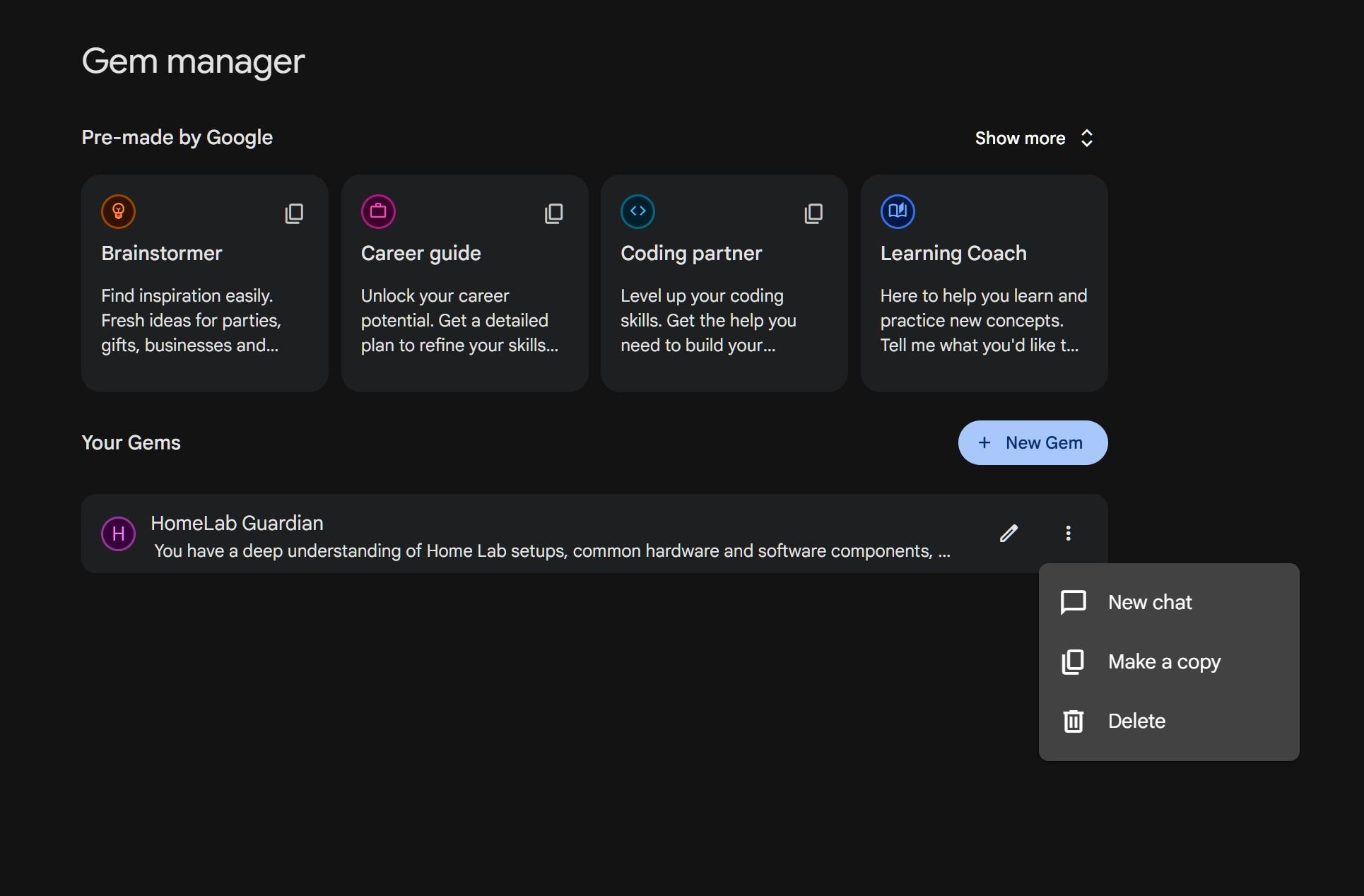
Task: Select Make a copy from the menu
Action: pos(1164,662)
